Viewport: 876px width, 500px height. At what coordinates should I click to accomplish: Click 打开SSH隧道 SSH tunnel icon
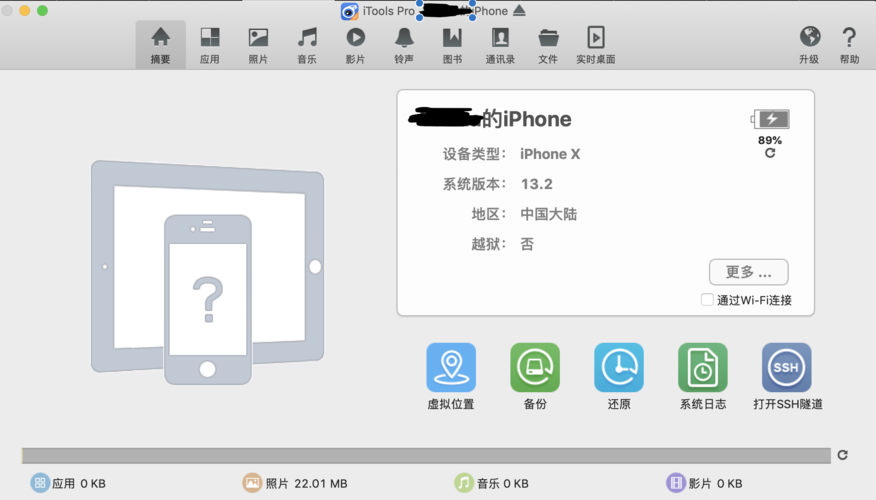coord(787,368)
